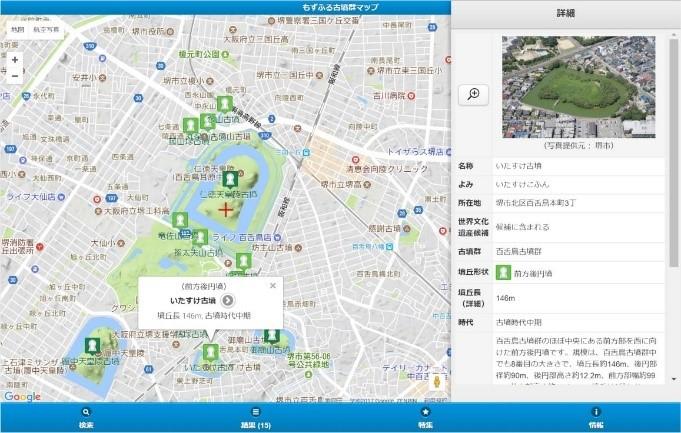Switch map to 地図 view
This screenshot has width=681, height=433.
point(17,31)
